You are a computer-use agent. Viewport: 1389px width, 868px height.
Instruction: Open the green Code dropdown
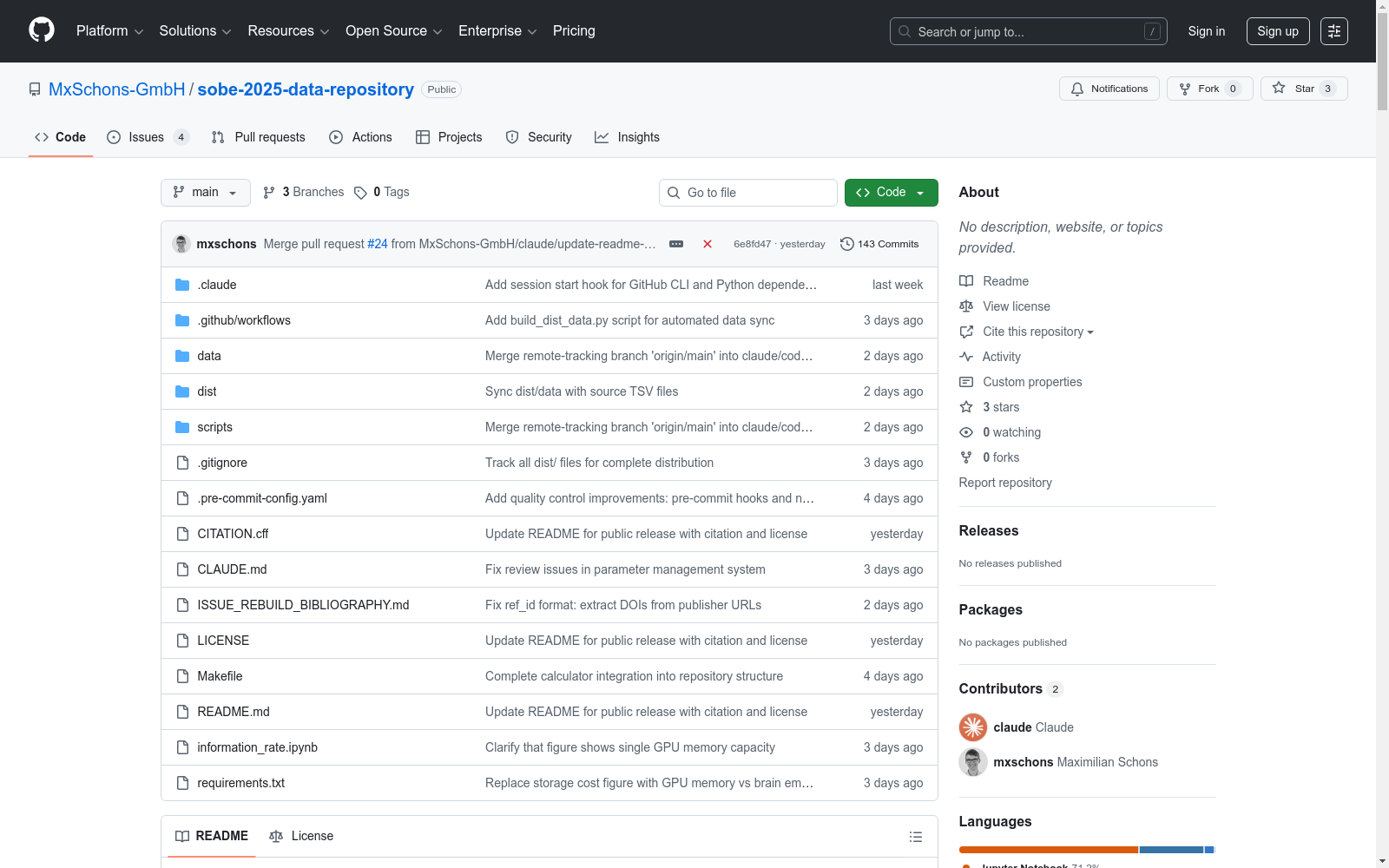(892, 193)
